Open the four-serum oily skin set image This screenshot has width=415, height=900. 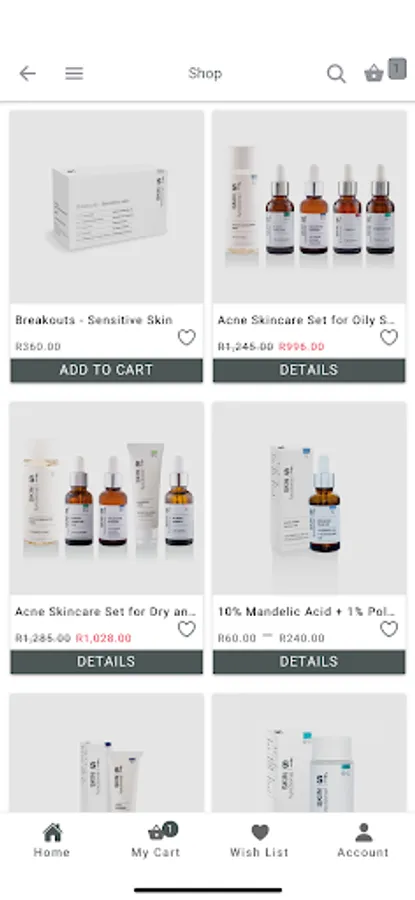pyautogui.click(x=309, y=207)
